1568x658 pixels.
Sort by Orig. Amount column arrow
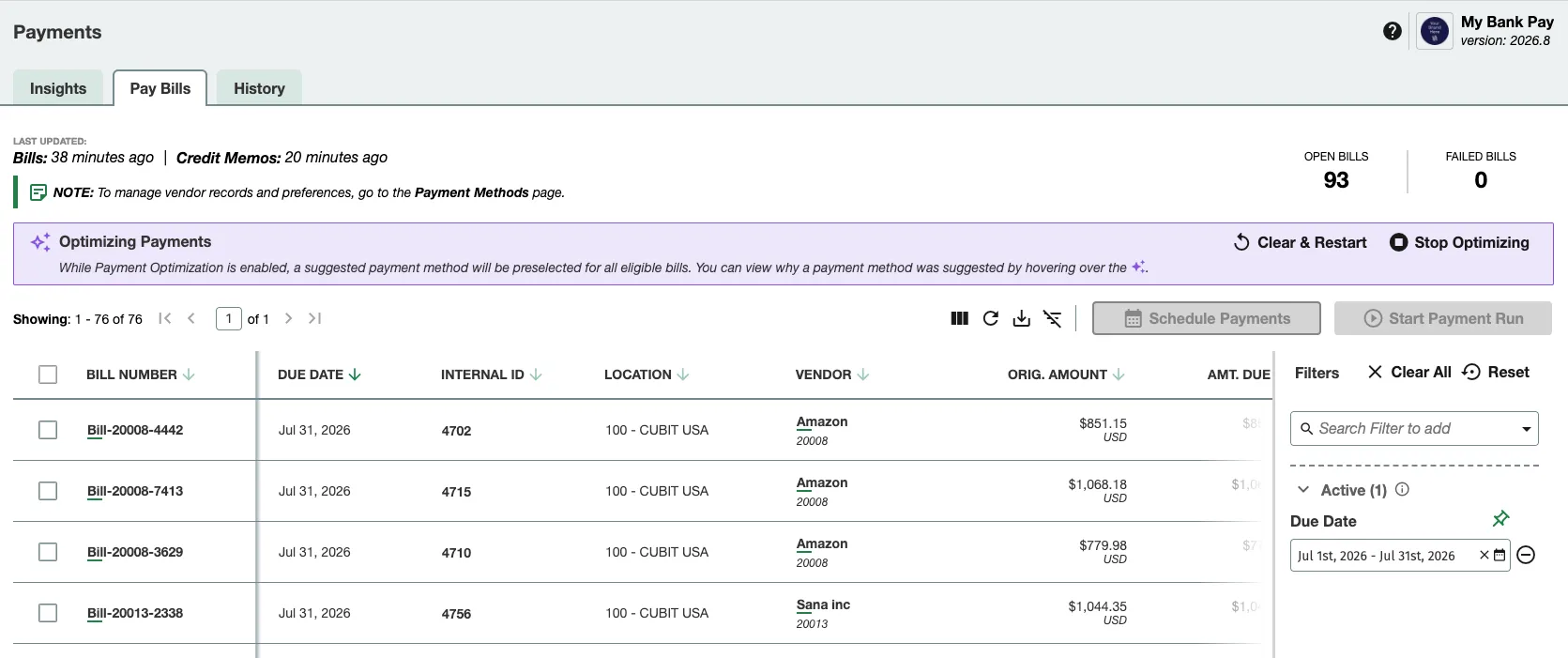(1119, 375)
